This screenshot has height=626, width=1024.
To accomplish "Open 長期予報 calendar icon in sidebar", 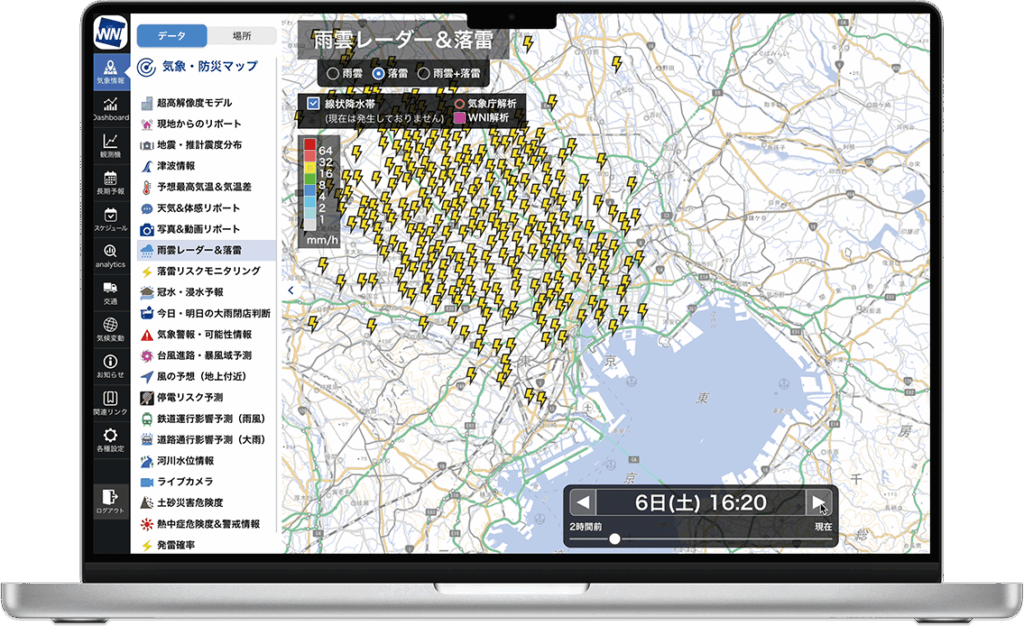I will tap(110, 182).
